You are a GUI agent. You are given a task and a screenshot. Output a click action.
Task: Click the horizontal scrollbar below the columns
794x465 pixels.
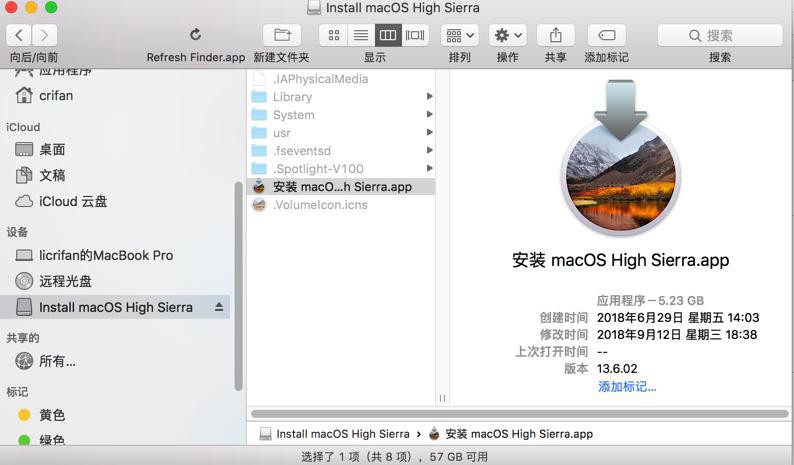(x=520, y=414)
